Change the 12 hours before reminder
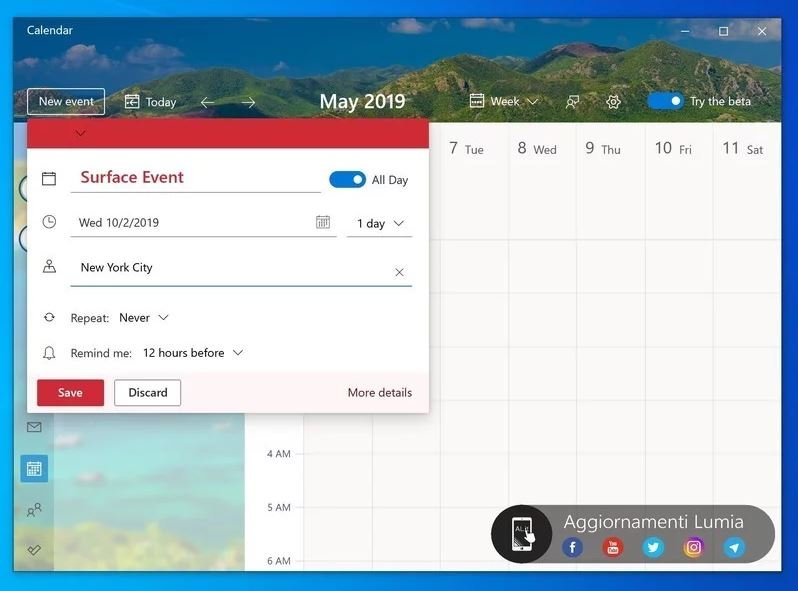Viewport: 798px width, 591px height. coord(193,353)
